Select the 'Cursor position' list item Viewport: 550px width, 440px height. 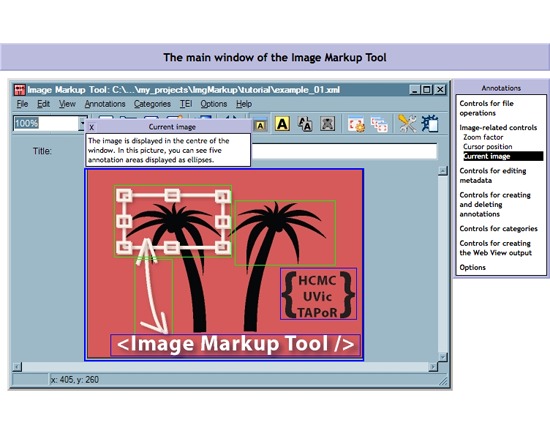coord(488,146)
